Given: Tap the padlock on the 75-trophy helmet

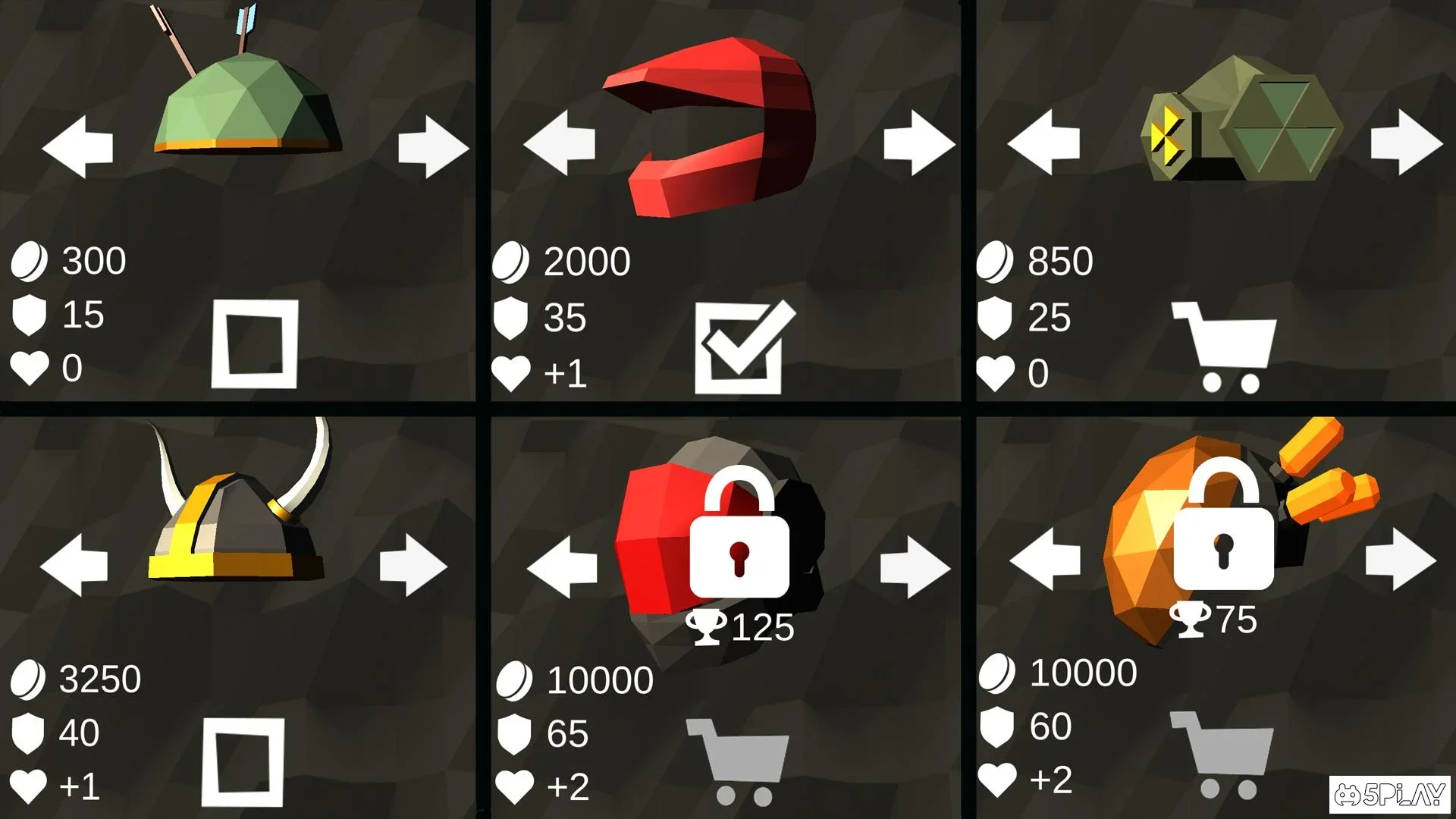Looking at the screenshot, I should tap(1223, 523).
